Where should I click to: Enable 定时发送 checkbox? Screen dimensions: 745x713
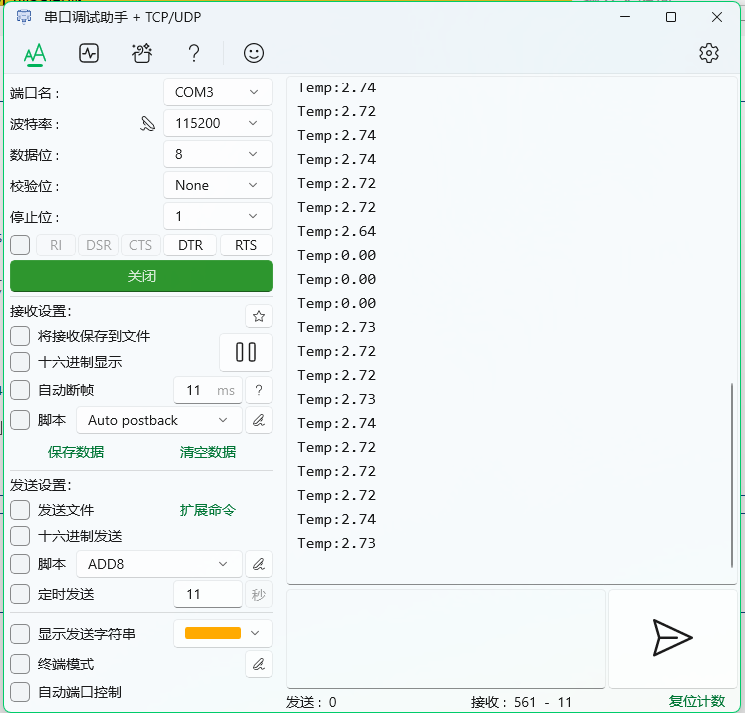pyautogui.click(x=20, y=594)
